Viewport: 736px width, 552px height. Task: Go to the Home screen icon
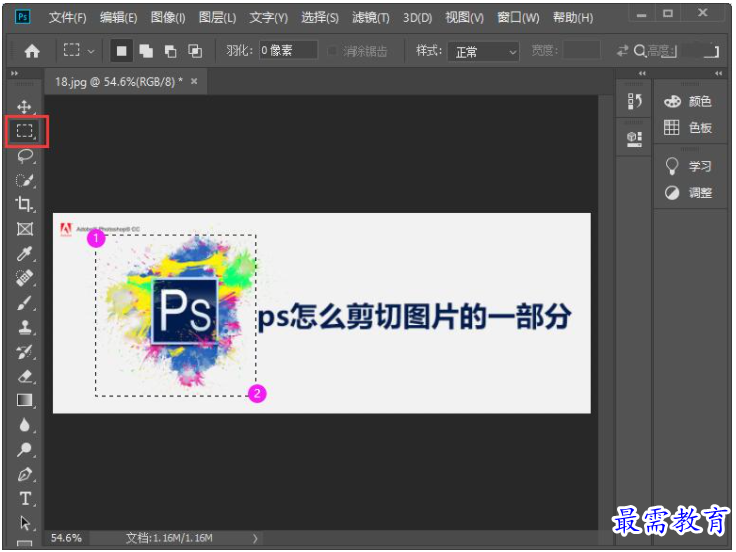tap(32, 51)
